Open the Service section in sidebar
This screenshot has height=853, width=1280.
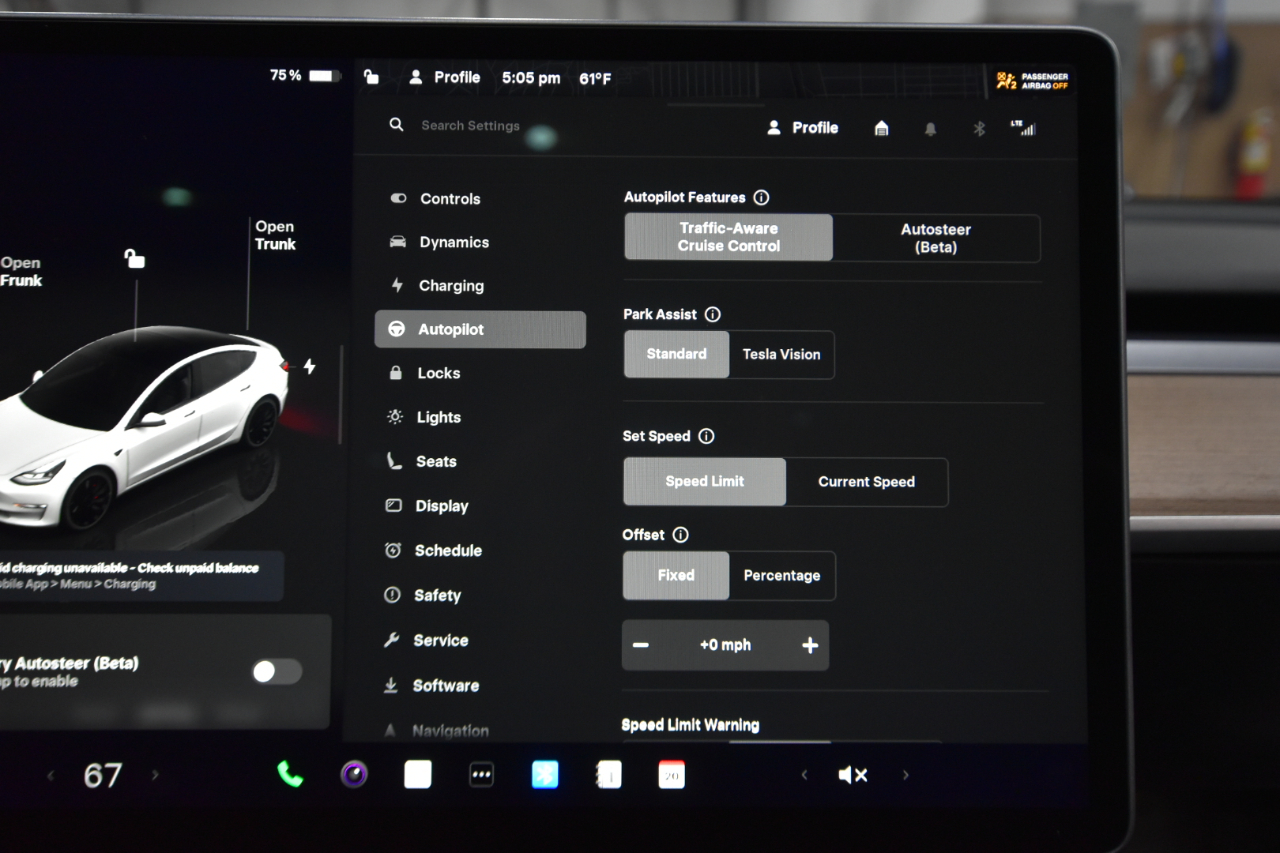coord(440,640)
